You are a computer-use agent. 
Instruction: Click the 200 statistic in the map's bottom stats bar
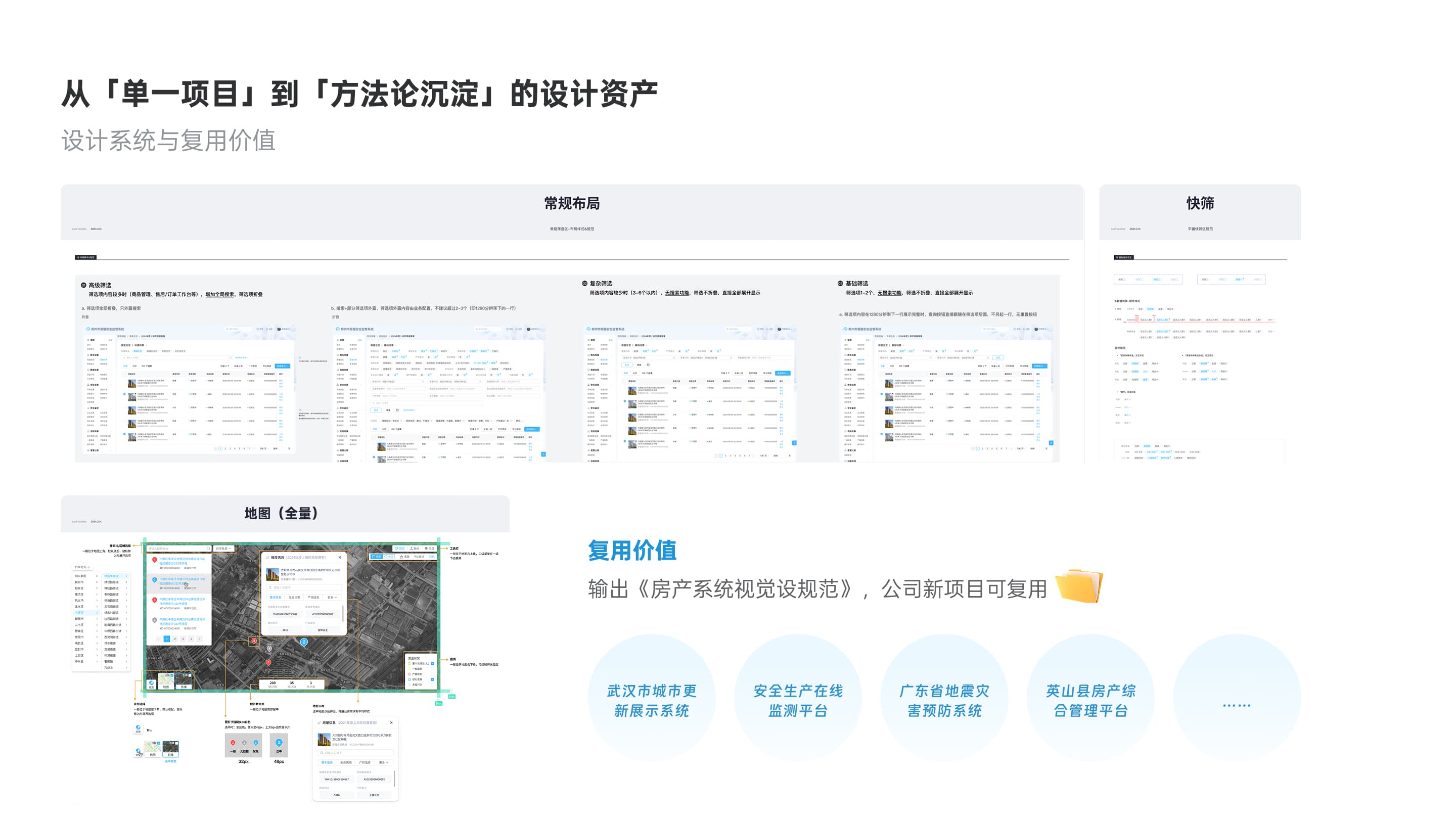273,683
